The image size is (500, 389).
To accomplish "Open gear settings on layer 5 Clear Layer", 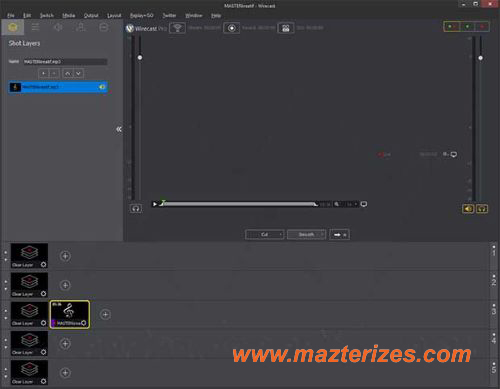I will pos(43,381).
